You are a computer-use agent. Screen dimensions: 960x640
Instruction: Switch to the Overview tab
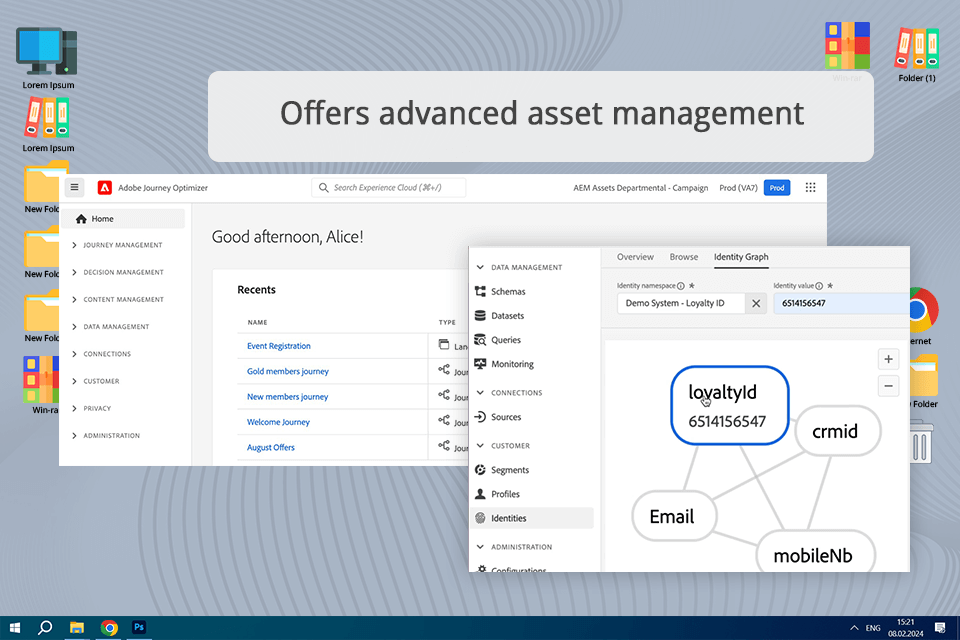click(x=635, y=257)
